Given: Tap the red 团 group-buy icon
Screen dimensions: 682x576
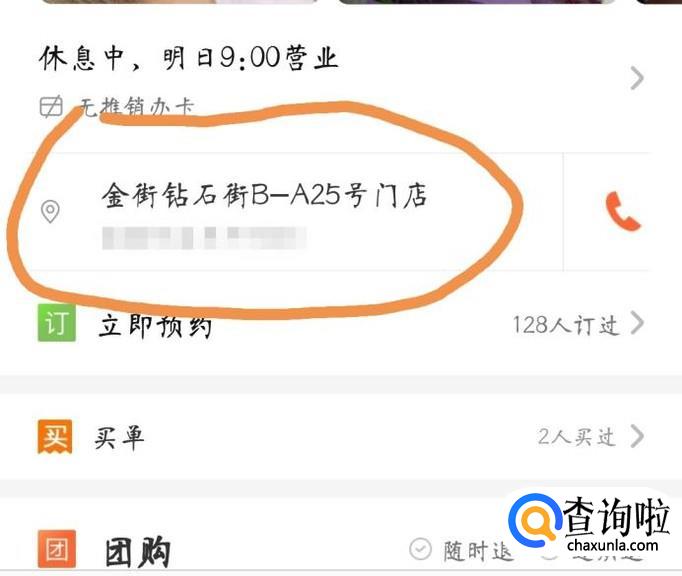Looking at the screenshot, I should (x=57, y=549).
